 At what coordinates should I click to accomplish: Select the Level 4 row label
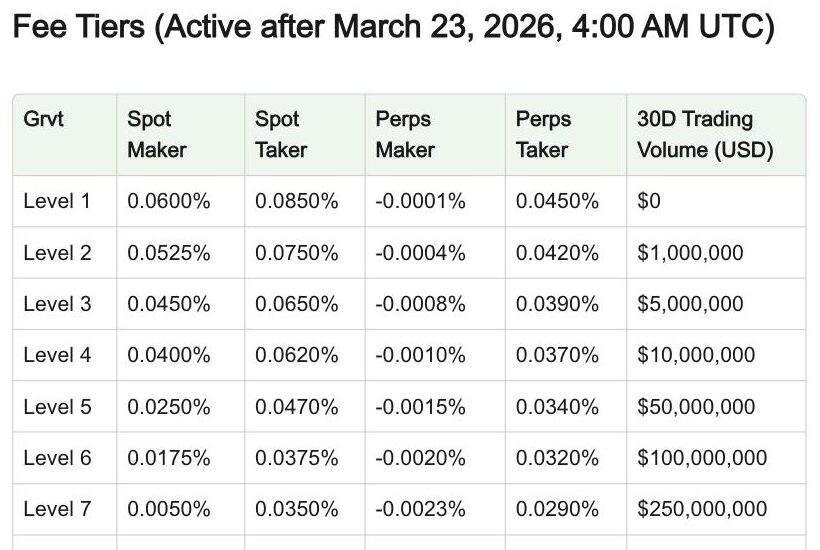pyautogui.click(x=58, y=356)
